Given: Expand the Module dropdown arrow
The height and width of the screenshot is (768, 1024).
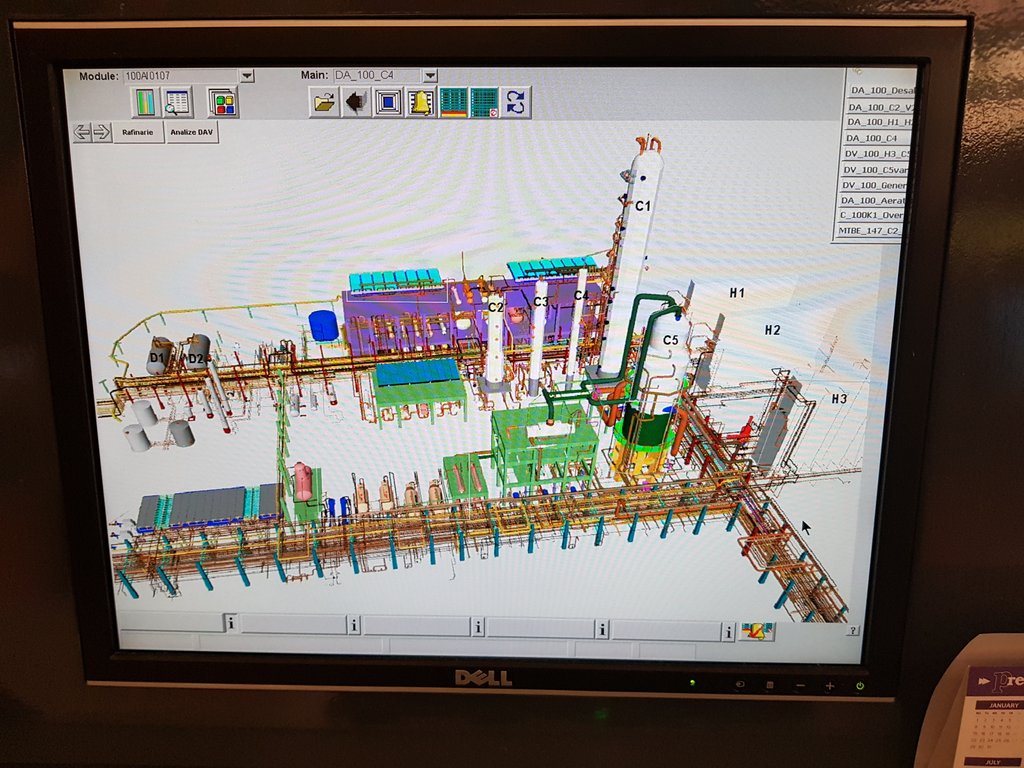Looking at the screenshot, I should [x=247, y=76].
